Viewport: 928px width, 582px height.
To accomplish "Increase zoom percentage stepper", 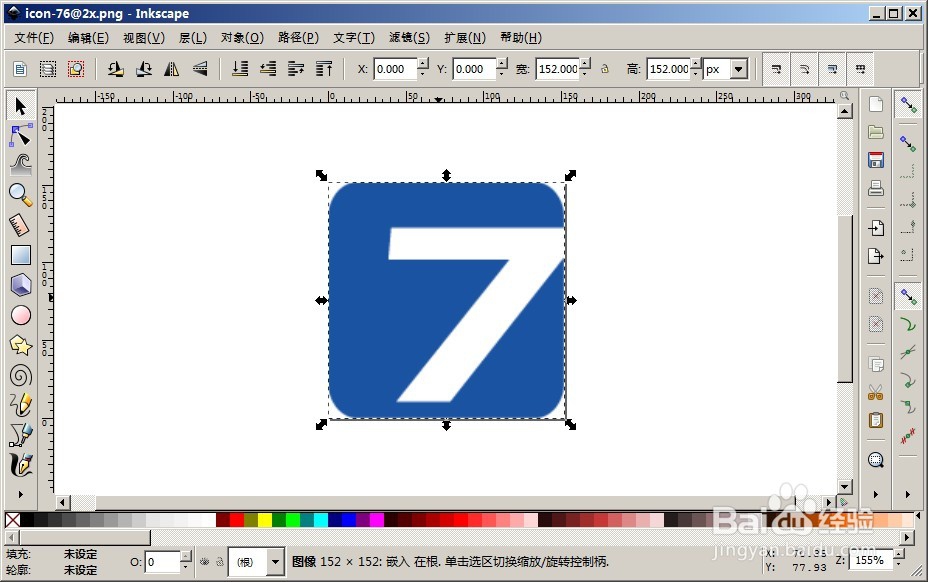I will (899, 554).
